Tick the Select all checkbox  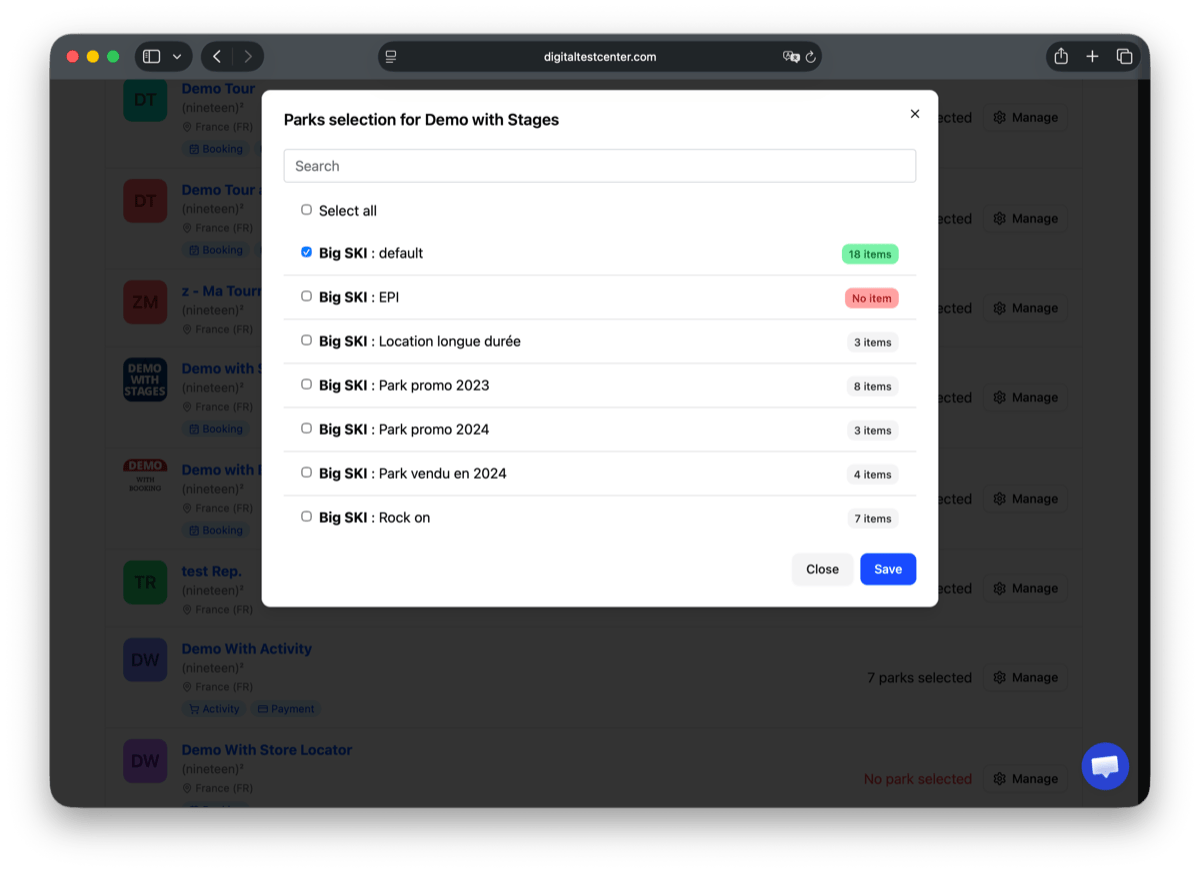click(x=306, y=210)
